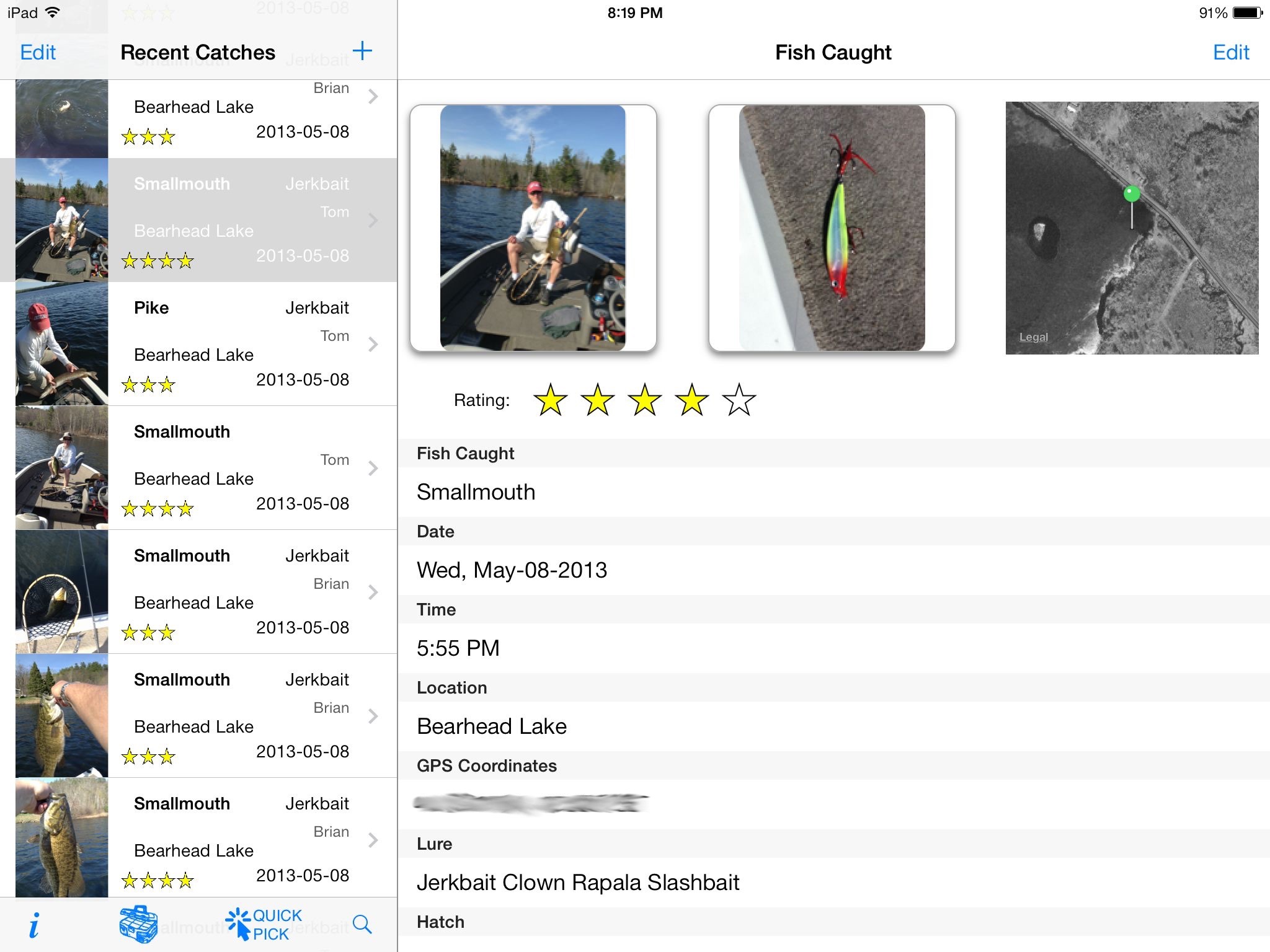
Task: Open the clown jerkbait lure photo
Action: [x=832, y=228]
